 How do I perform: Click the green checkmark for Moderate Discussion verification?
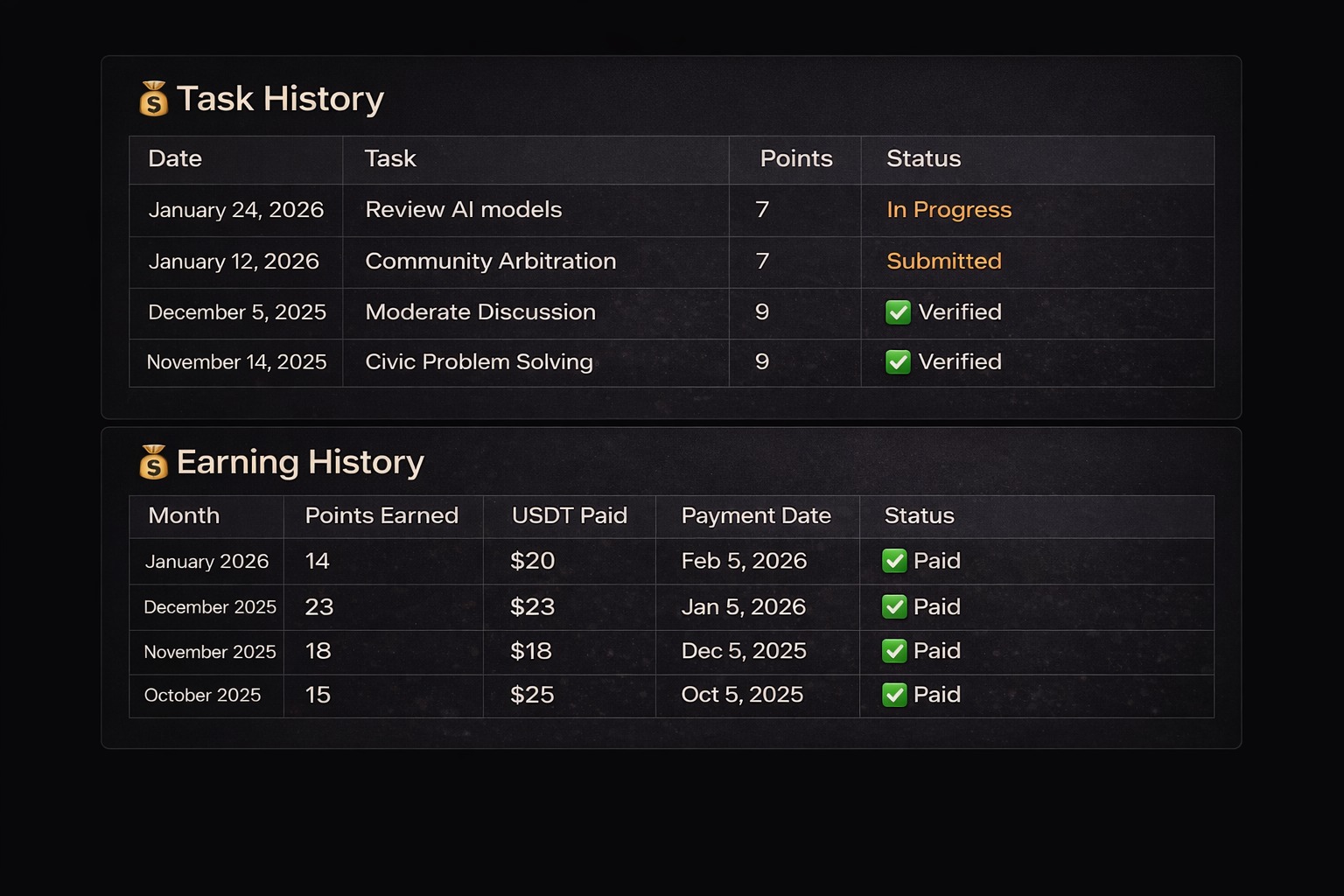898,312
